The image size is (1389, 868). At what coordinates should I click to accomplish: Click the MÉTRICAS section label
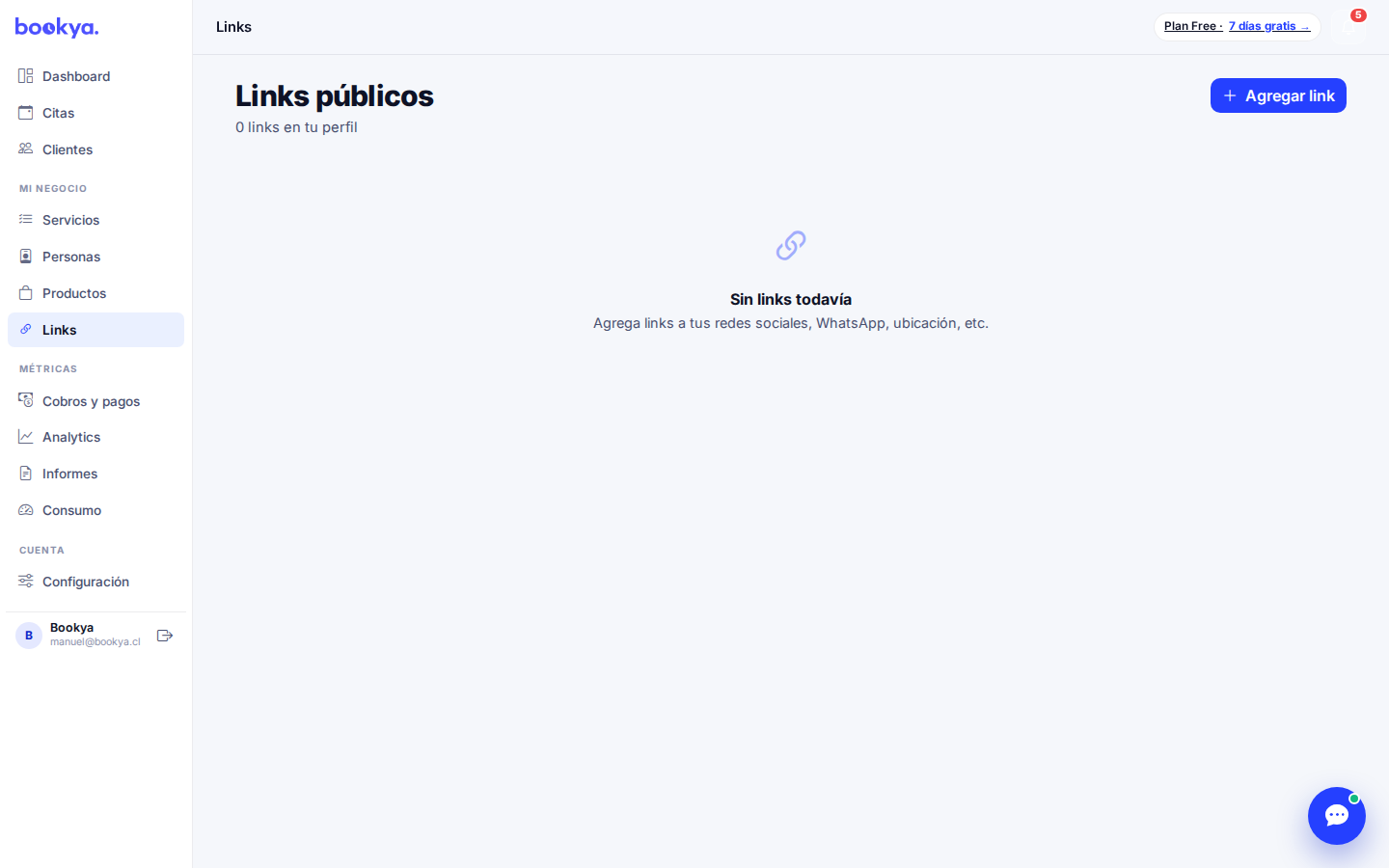pos(48,369)
